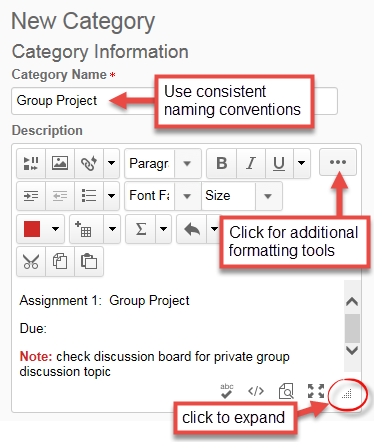Open the Equation sigma tool
This screenshot has width=374, height=442.
point(141,229)
